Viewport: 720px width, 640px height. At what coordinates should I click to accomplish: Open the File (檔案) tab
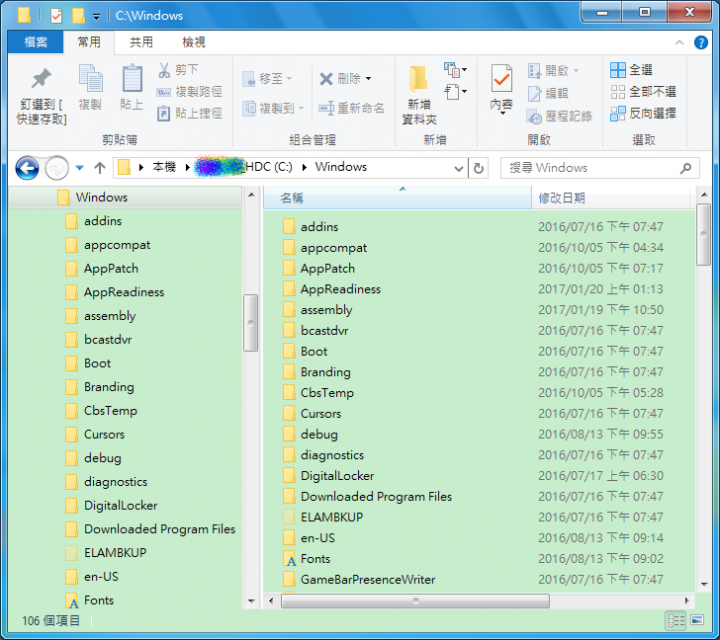[x=36, y=42]
